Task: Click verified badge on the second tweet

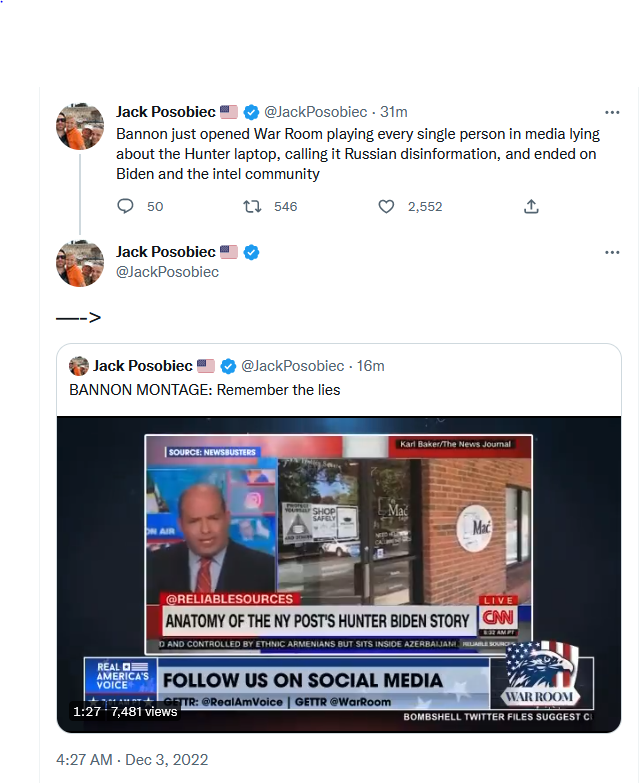Action: click(x=251, y=252)
